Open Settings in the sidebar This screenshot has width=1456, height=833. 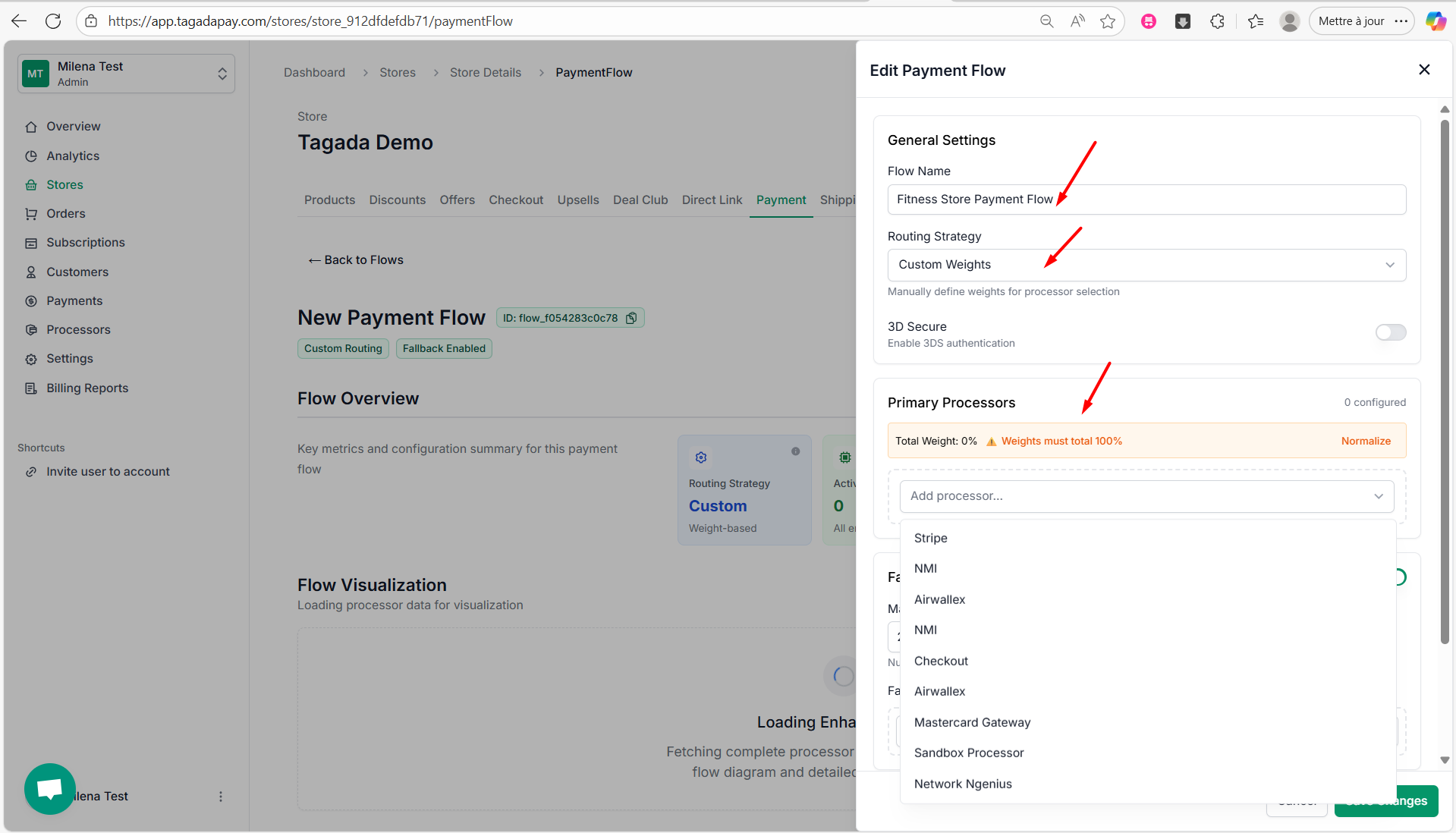click(70, 358)
